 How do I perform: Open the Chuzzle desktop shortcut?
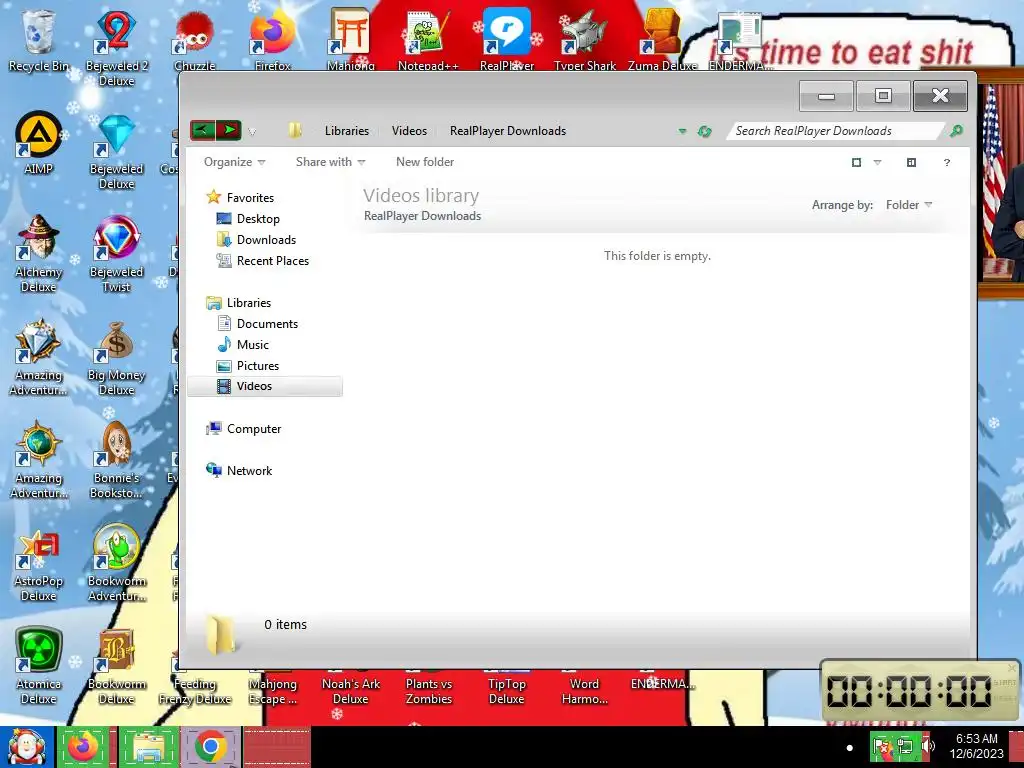195,40
